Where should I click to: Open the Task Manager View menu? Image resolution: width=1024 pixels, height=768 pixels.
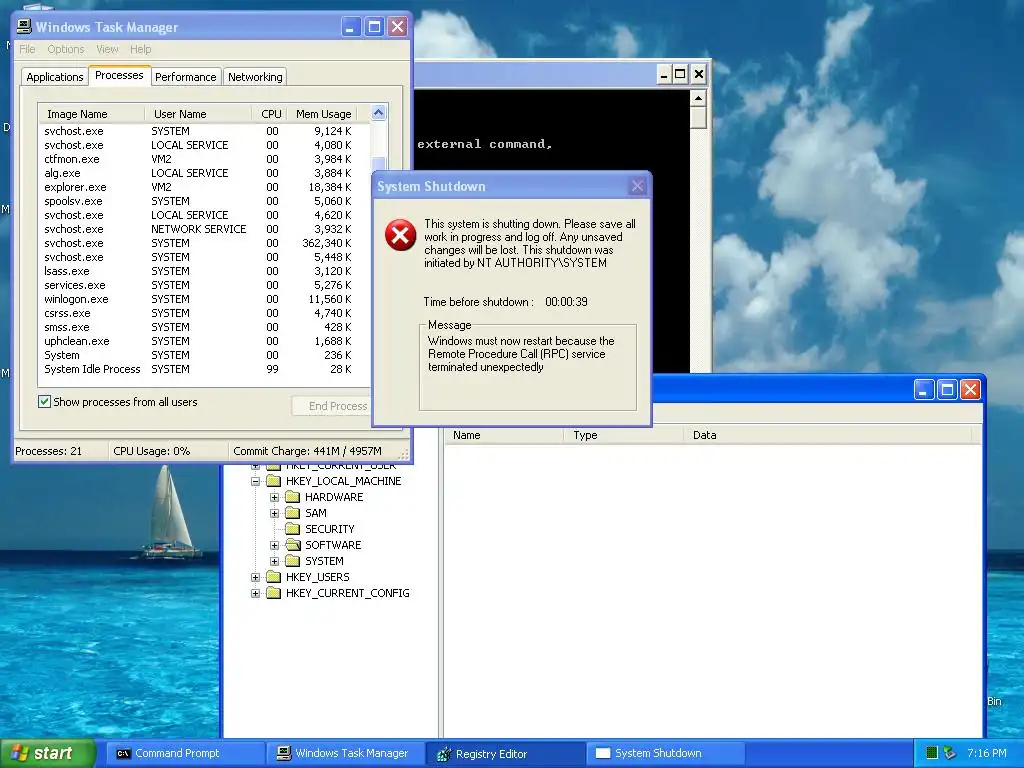[x=107, y=49]
